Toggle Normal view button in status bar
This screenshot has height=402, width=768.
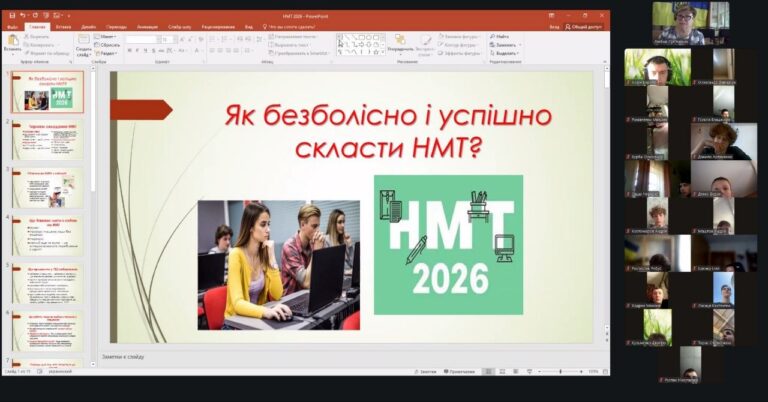[488, 372]
